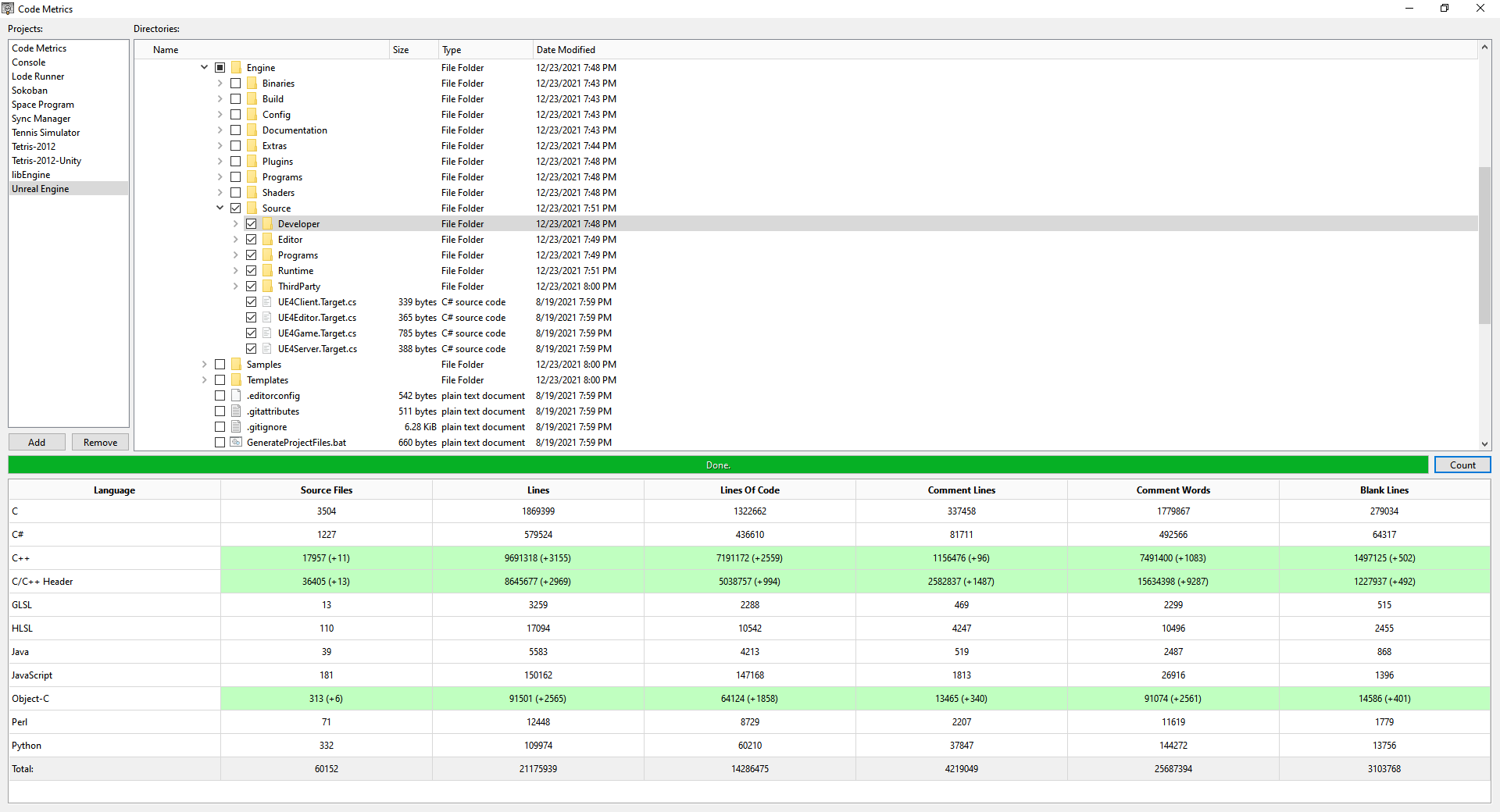Click the document icon beside .gitignore
Viewport: 1500px width, 812px height.
point(235,426)
